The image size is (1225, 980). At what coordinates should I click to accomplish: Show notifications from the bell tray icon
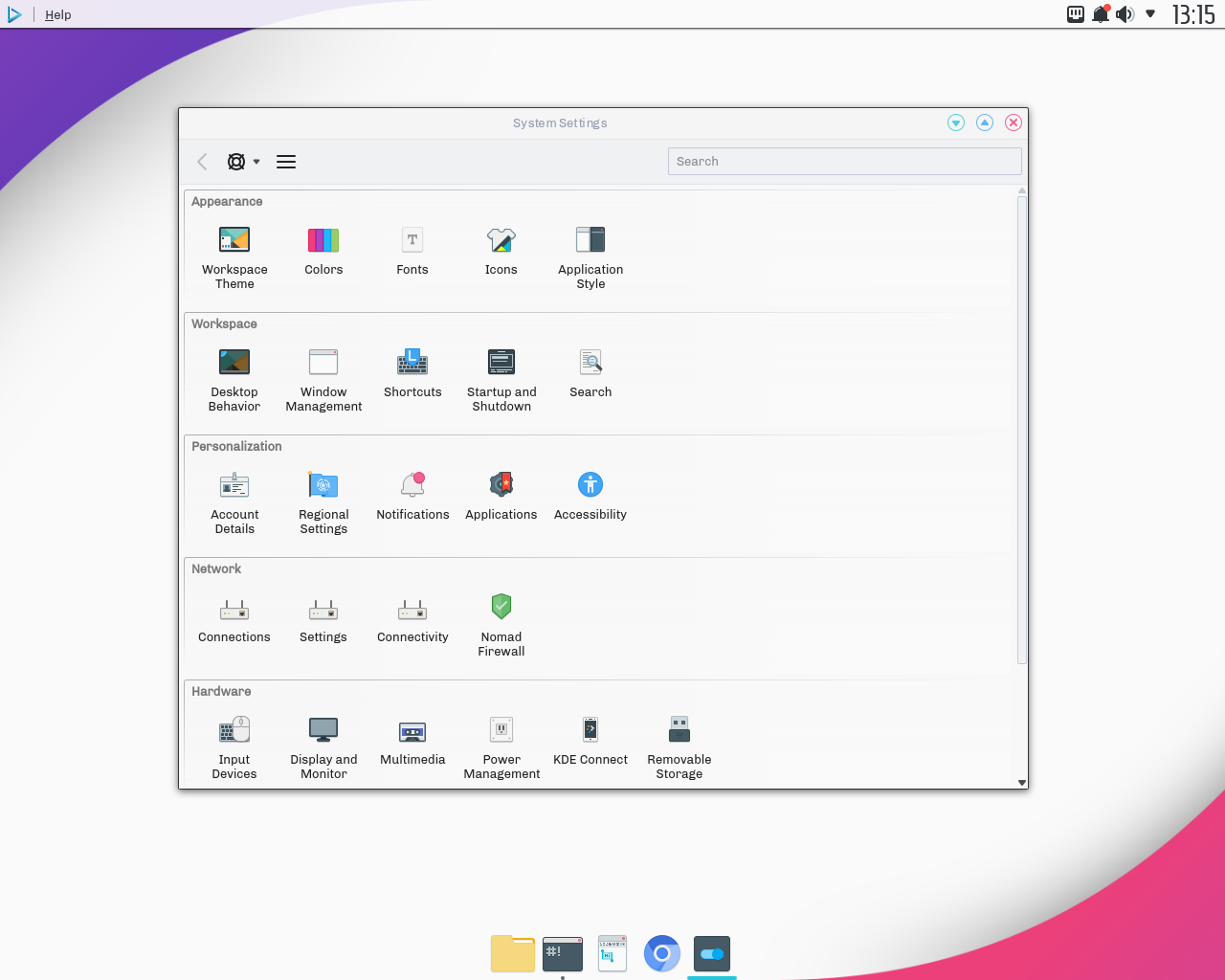pyautogui.click(x=1101, y=14)
